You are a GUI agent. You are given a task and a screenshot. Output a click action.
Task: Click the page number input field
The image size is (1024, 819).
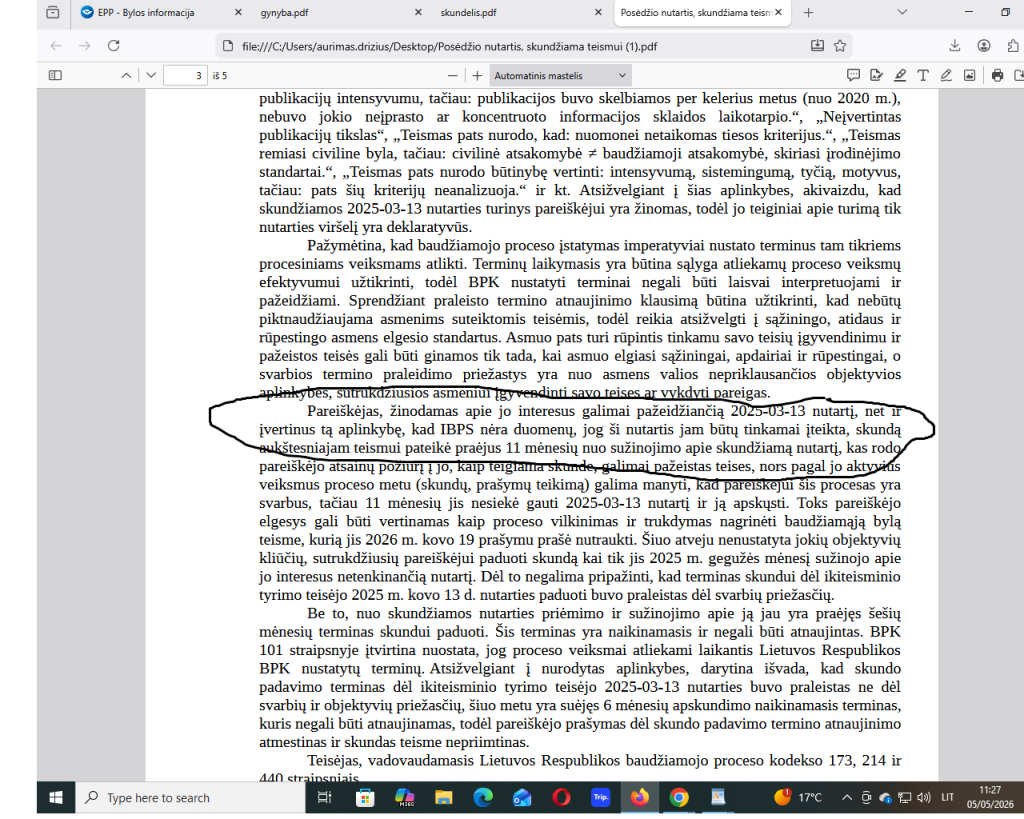pos(185,76)
